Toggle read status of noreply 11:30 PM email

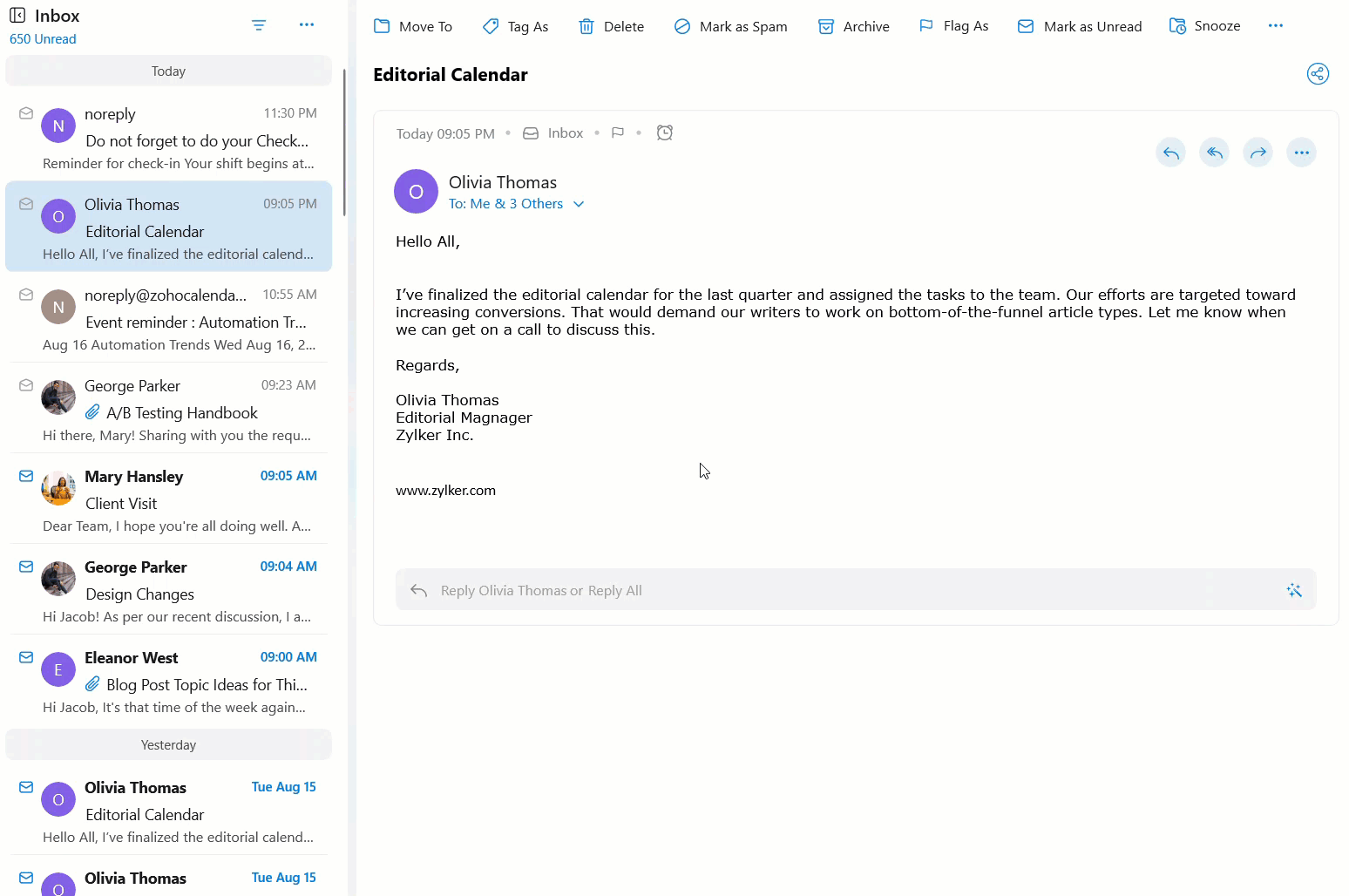click(26, 113)
